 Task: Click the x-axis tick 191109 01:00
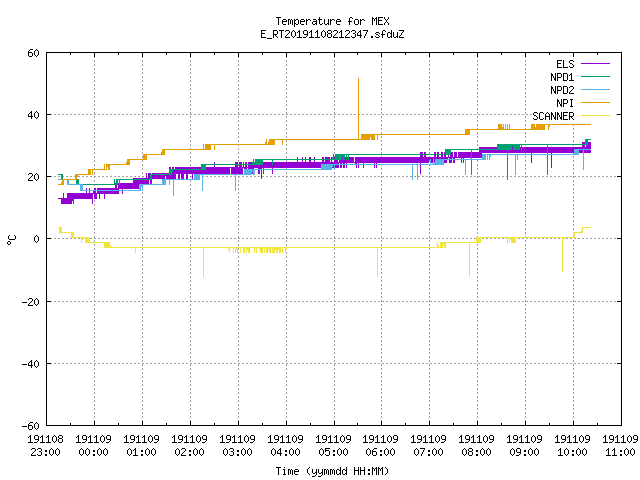pos(141,446)
